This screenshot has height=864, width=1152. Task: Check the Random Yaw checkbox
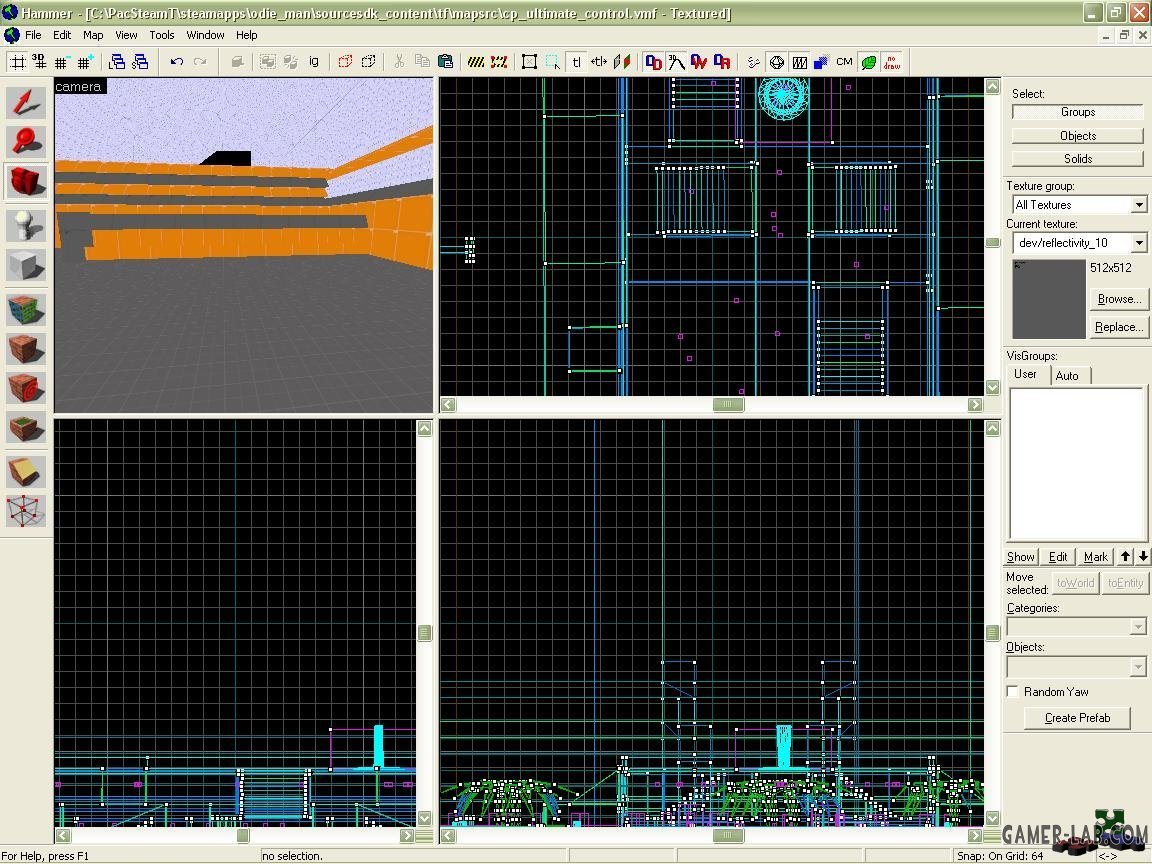tap(1013, 691)
